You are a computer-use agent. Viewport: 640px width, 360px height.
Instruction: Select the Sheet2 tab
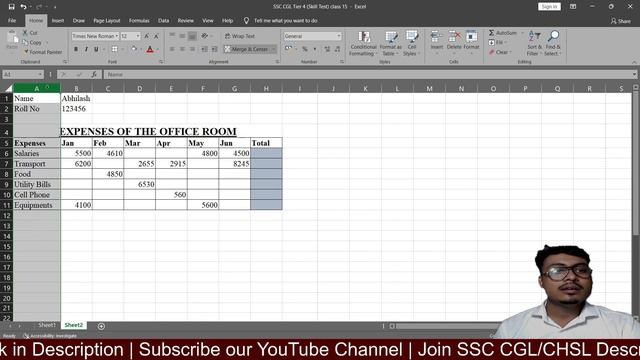pyautogui.click(x=73, y=325)
